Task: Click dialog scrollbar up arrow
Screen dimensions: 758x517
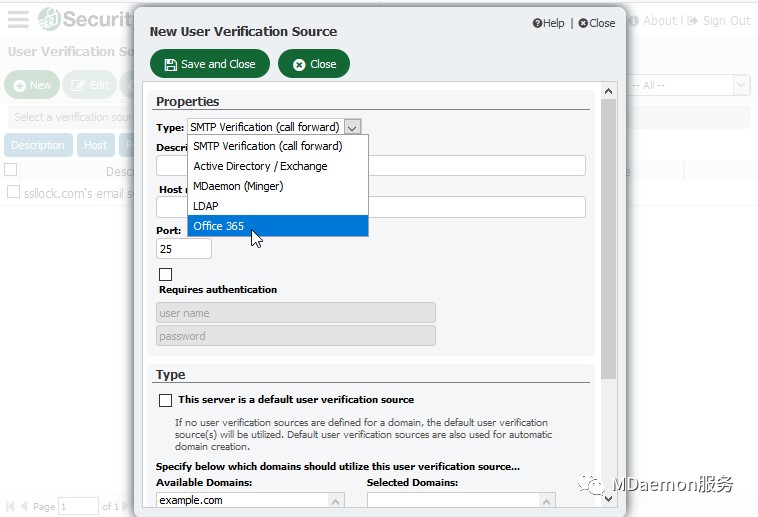Action: [x=609, y=91]
